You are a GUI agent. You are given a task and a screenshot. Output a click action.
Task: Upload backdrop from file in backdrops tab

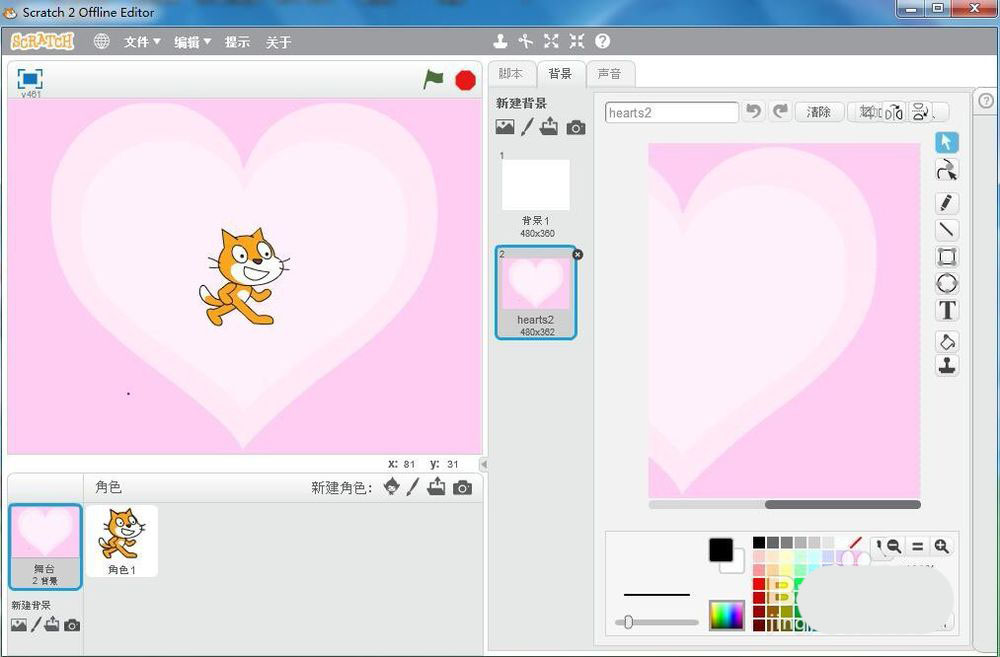click(x=548, y=127)
